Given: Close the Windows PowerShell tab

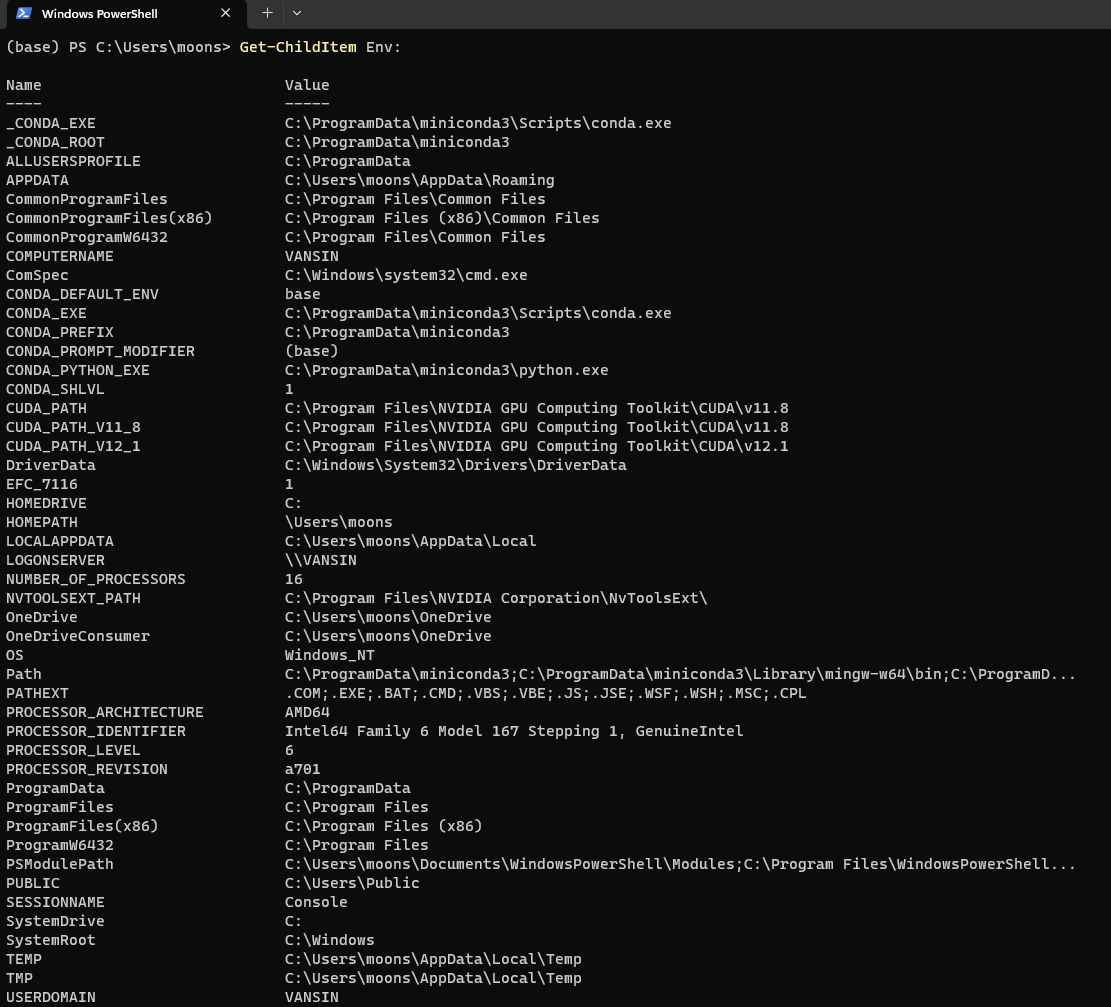Looking at the screenshot, I should point(225,13).
